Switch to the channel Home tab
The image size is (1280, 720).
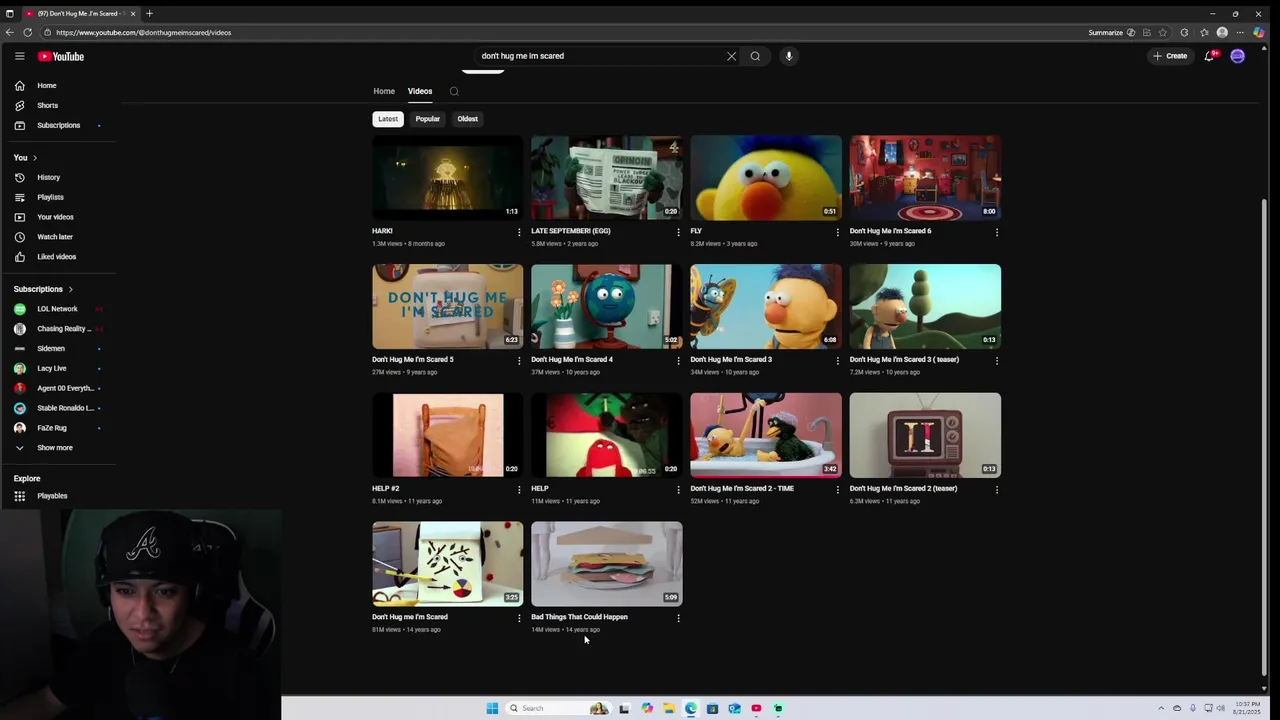tap(384, 91)
